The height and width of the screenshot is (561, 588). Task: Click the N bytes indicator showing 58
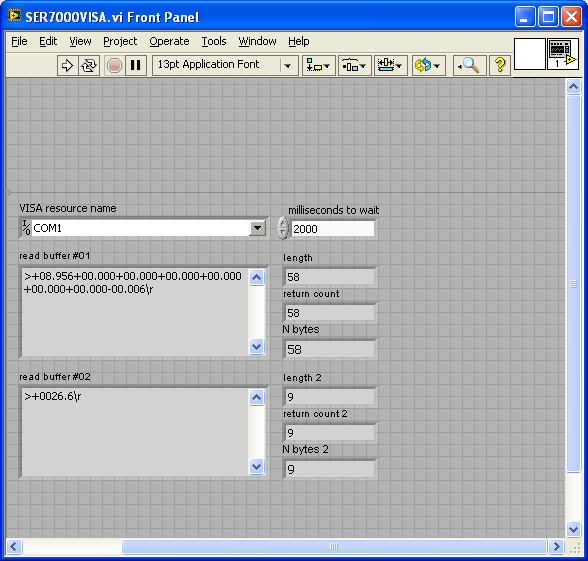[330, 349]
